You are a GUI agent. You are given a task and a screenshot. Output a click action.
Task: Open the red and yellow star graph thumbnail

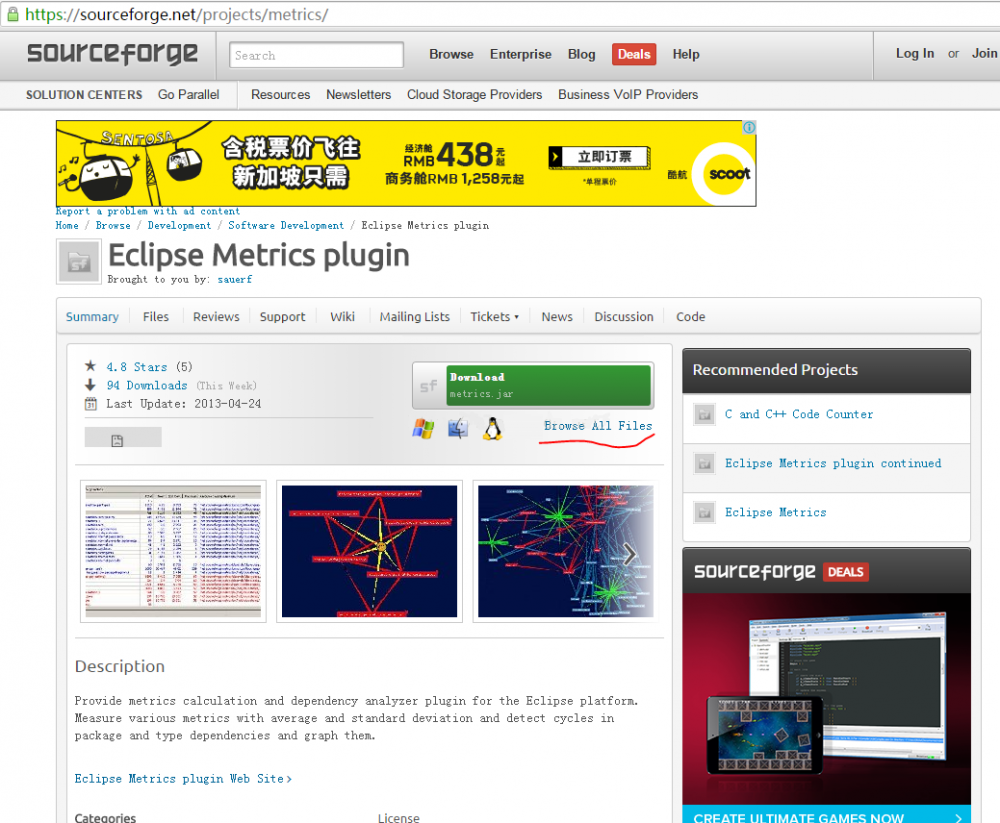click(x=369, y=551)
